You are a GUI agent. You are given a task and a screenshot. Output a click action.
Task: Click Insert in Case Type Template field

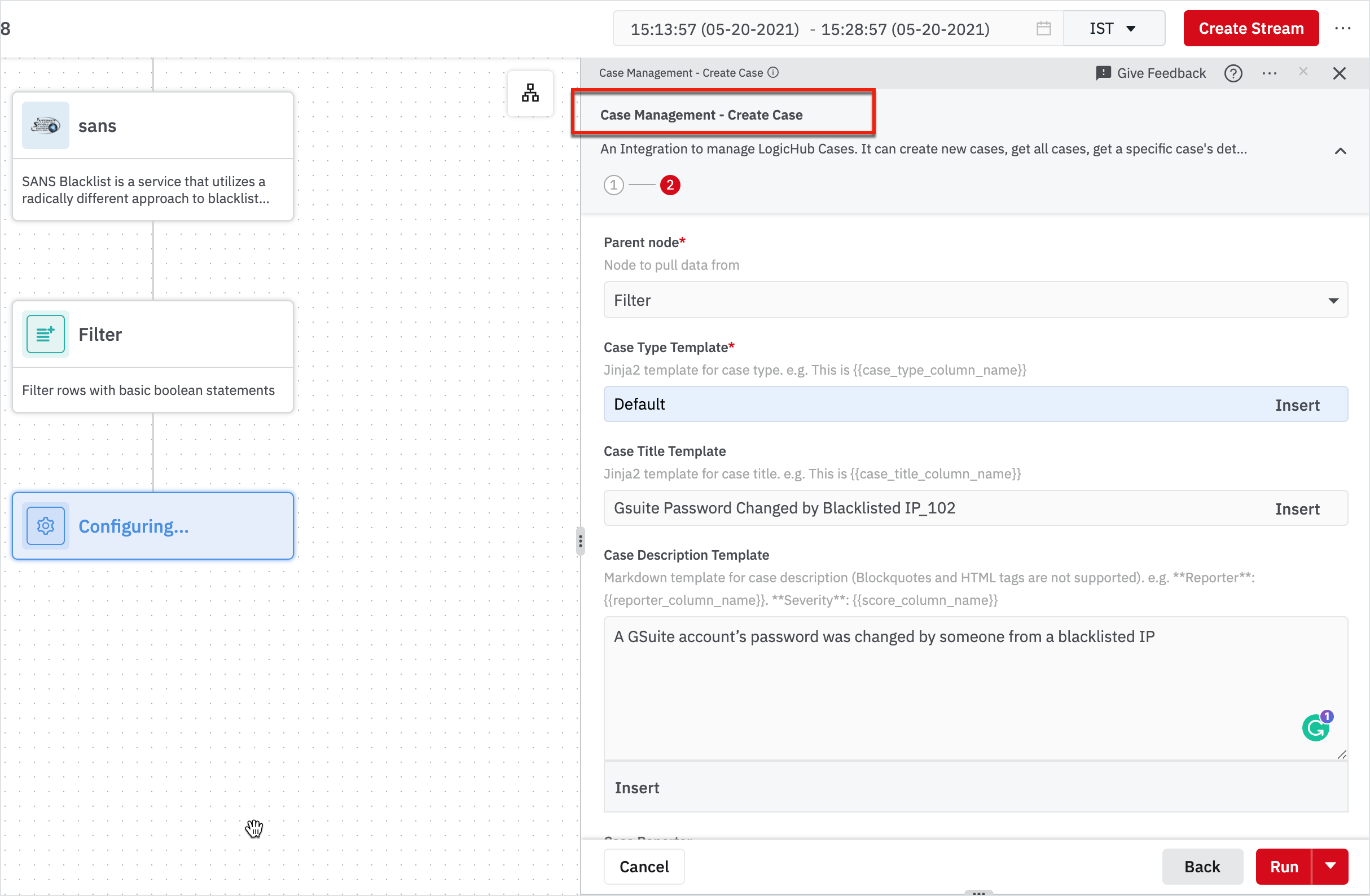coord(1297,405)
